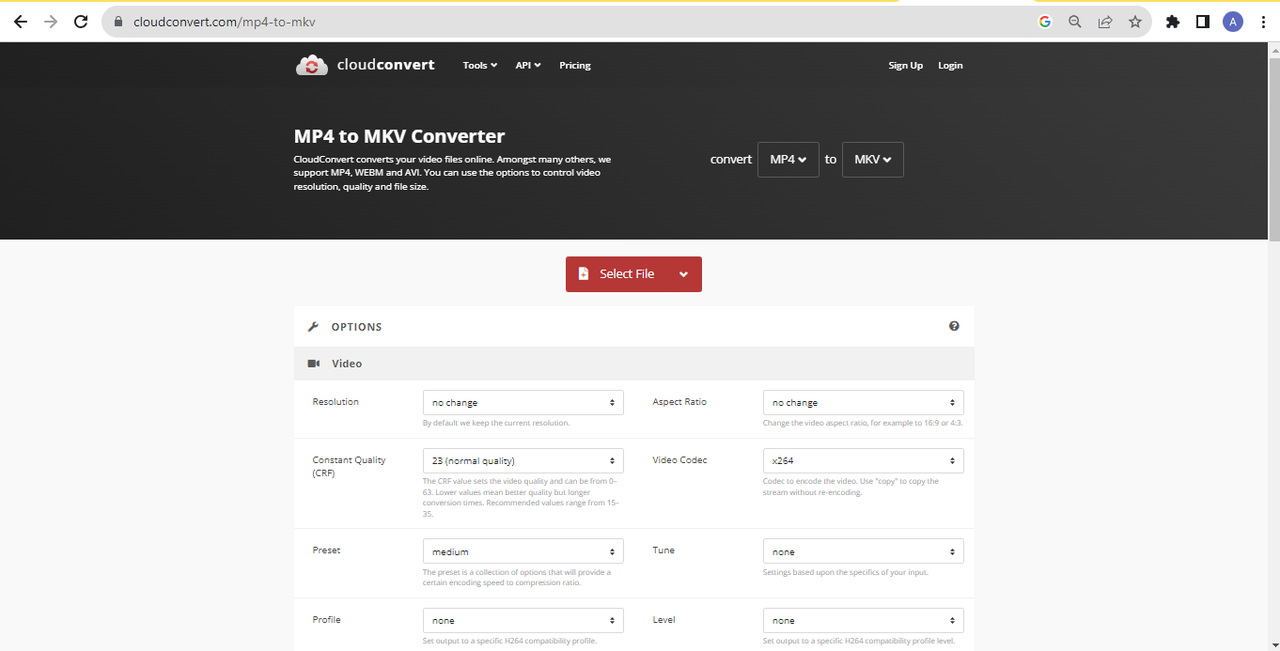Click the browser back arrow
This screenshot has width=1280, height=651.
tap(20, 21)
